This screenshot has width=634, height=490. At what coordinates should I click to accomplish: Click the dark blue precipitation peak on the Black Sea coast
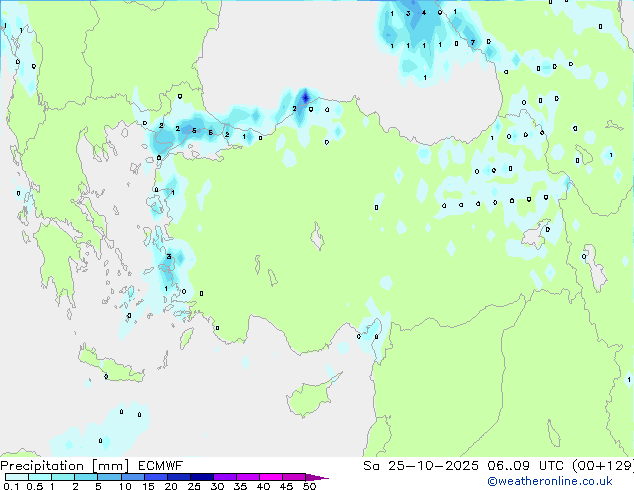[305, 97]
